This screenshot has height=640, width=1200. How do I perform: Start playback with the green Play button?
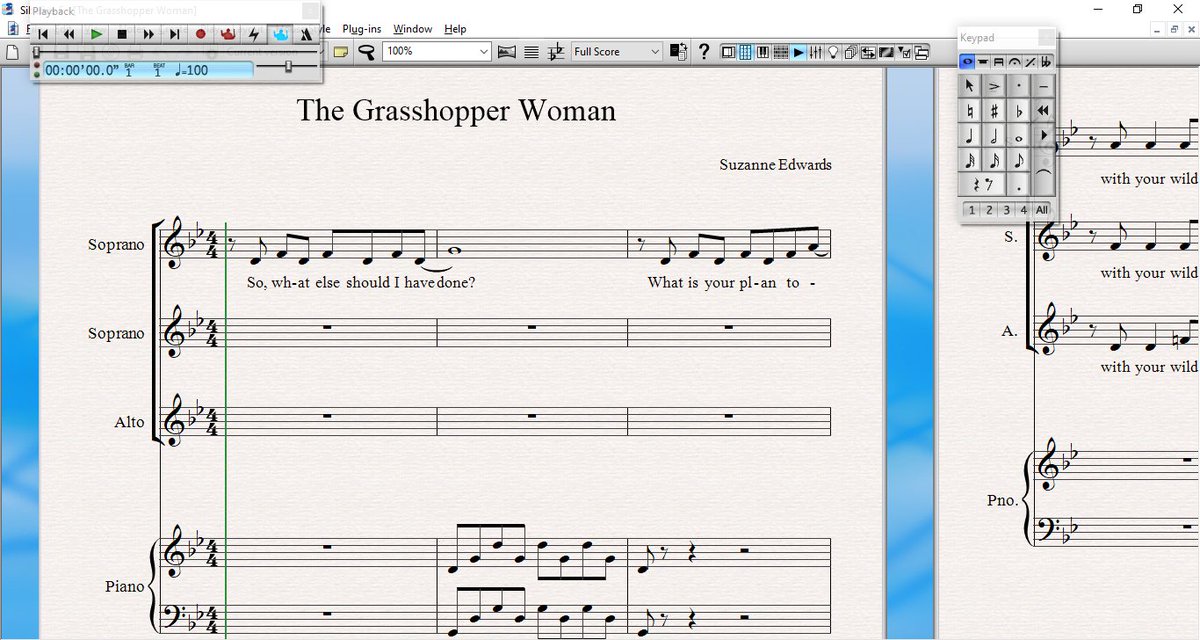point(96,34)
